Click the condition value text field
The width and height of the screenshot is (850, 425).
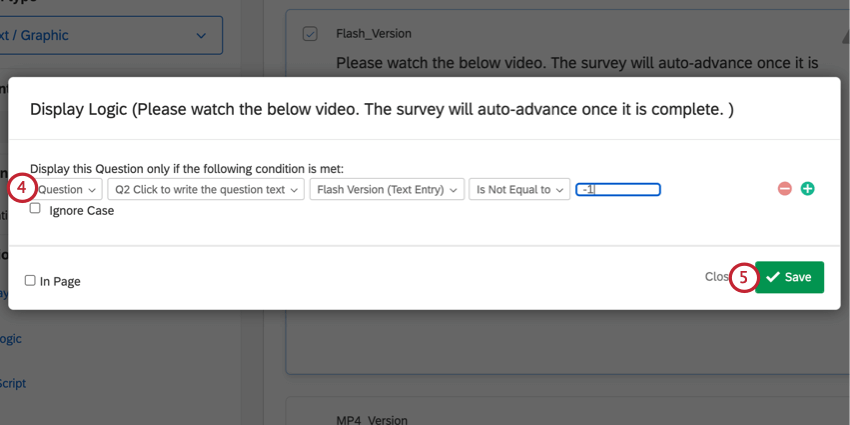[x=617, y=189]
